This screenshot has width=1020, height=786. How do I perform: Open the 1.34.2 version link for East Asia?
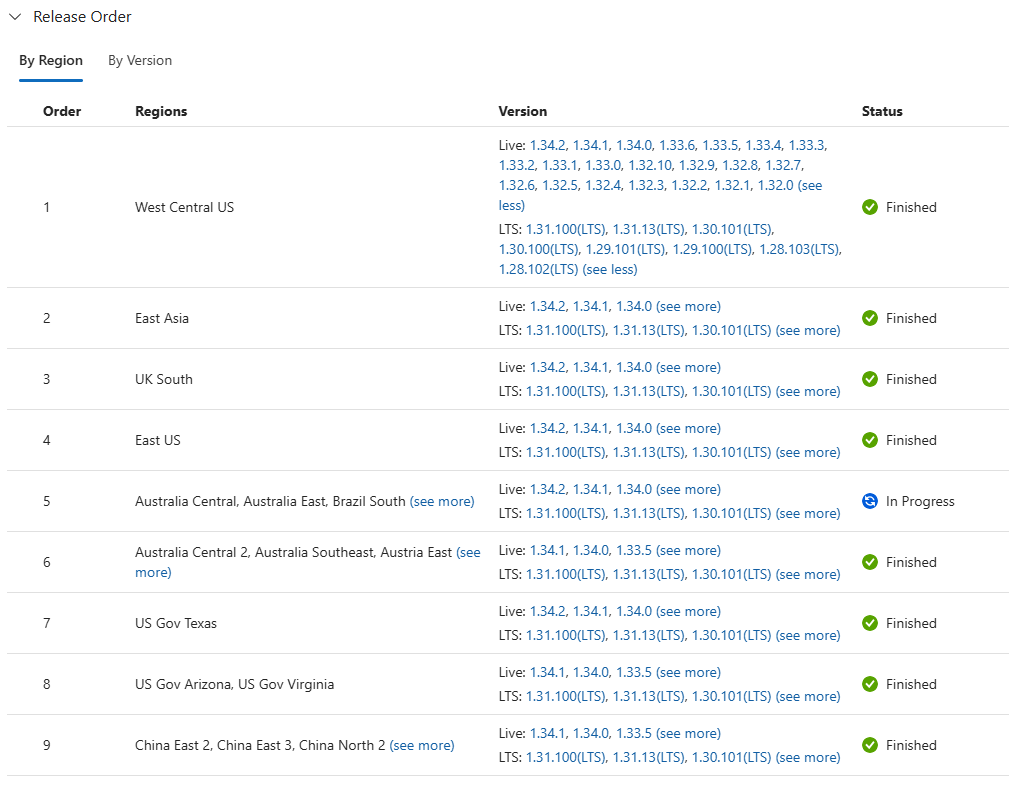pyautogui.click(x=547, y=306)
